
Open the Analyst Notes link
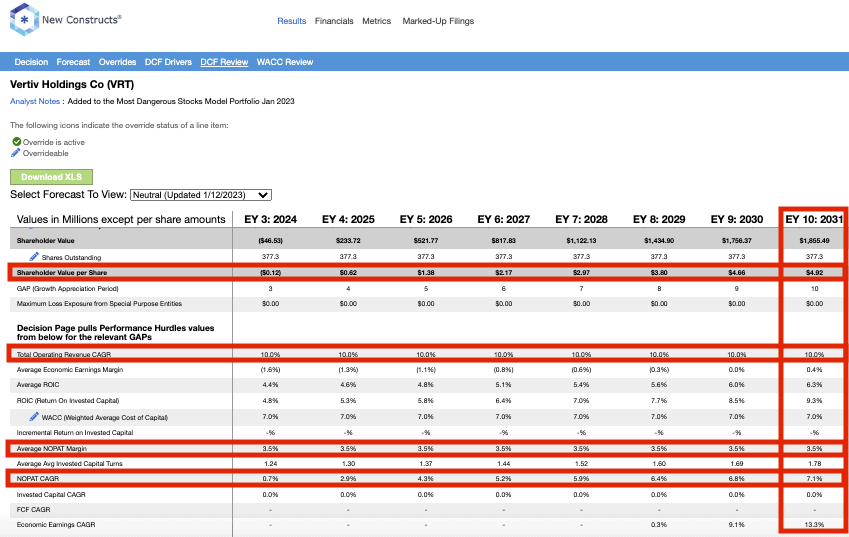[x=35, y=101]
